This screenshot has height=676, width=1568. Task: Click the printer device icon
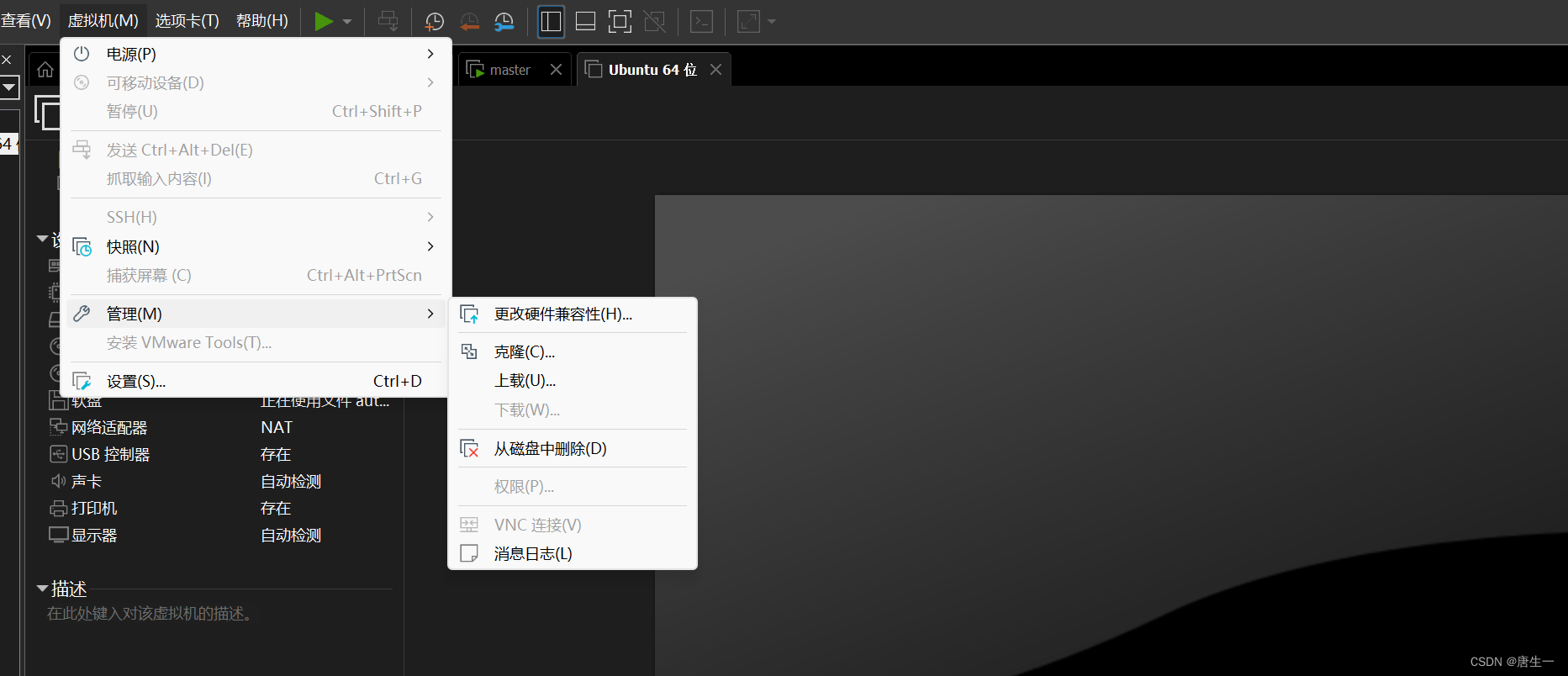click(x=58, y=508)
